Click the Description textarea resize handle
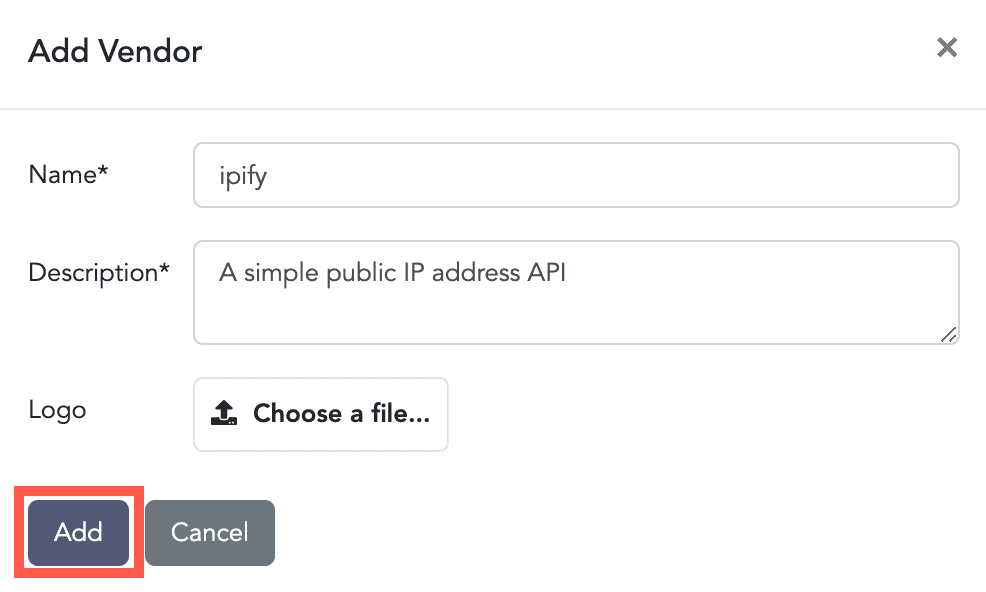Screen dimensions: 986x592 pyautogui.click(x=948, y=335)
